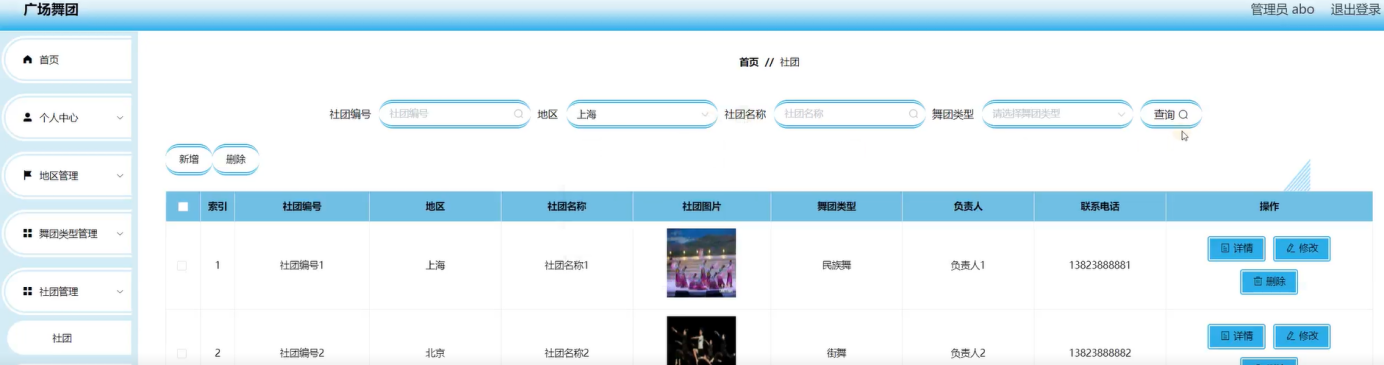The width and height of the screenshot is (1384, 365).
Task: Click the detail icon in row 1's 详情 button
Action: tap(1225, 249)
